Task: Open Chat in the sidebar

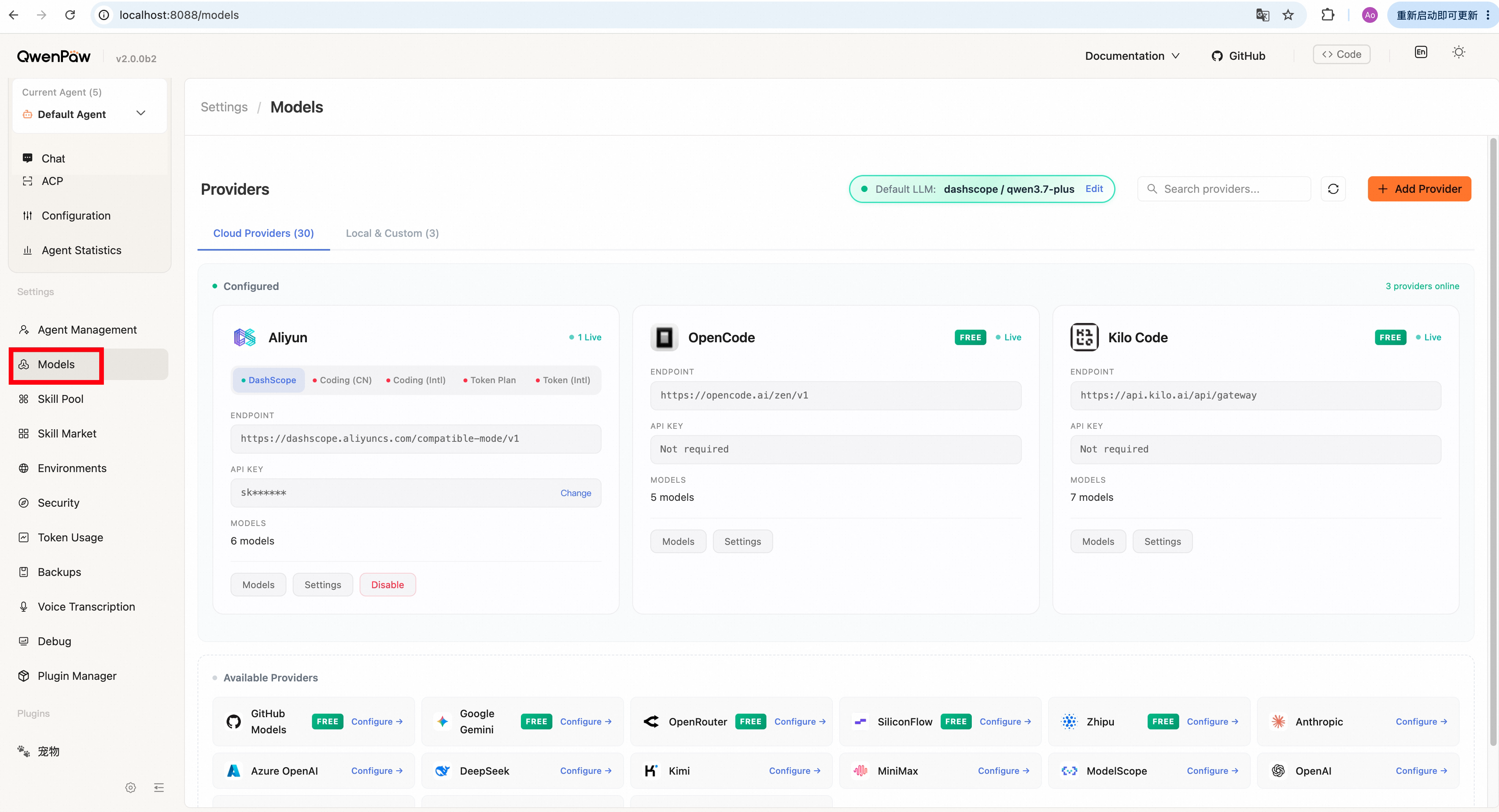Action: pyautogui.click(x=89, y=158)
